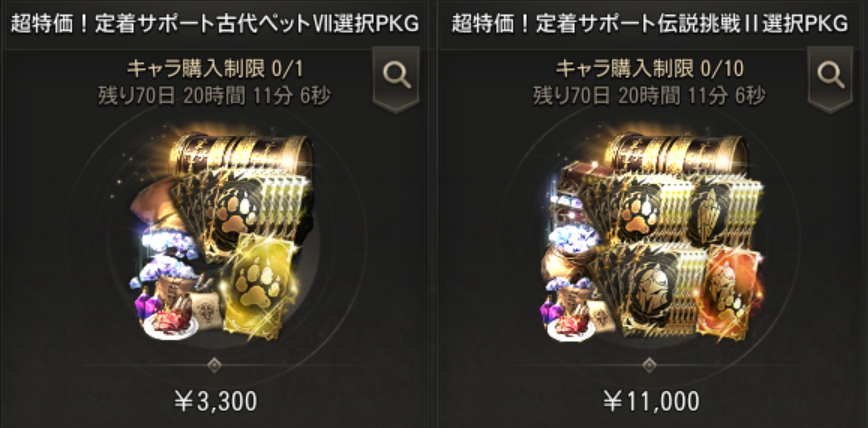Click the ¥11,000 price button

tap(649, 402)
